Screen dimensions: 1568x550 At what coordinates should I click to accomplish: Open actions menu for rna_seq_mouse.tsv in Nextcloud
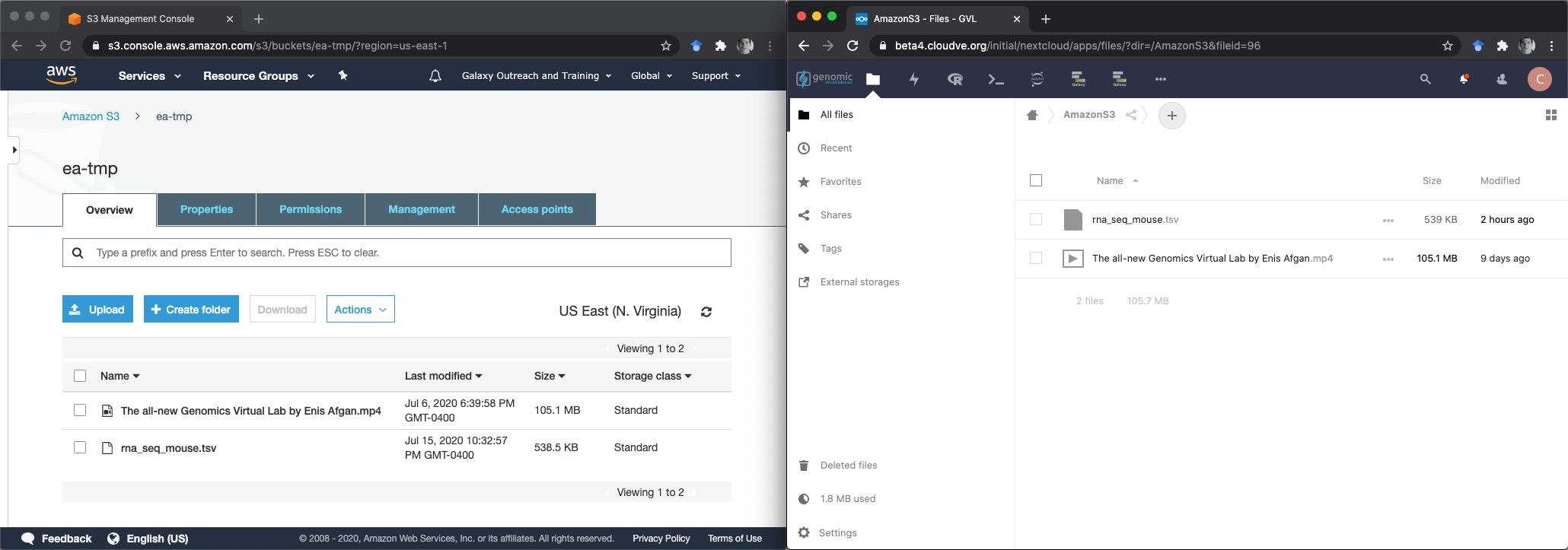click(1388, 220)
